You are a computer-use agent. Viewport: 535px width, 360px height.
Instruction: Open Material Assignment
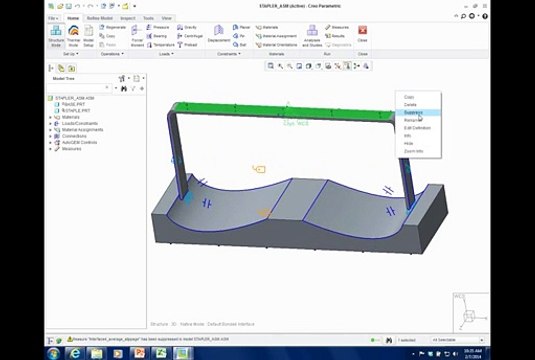point(276,36)
